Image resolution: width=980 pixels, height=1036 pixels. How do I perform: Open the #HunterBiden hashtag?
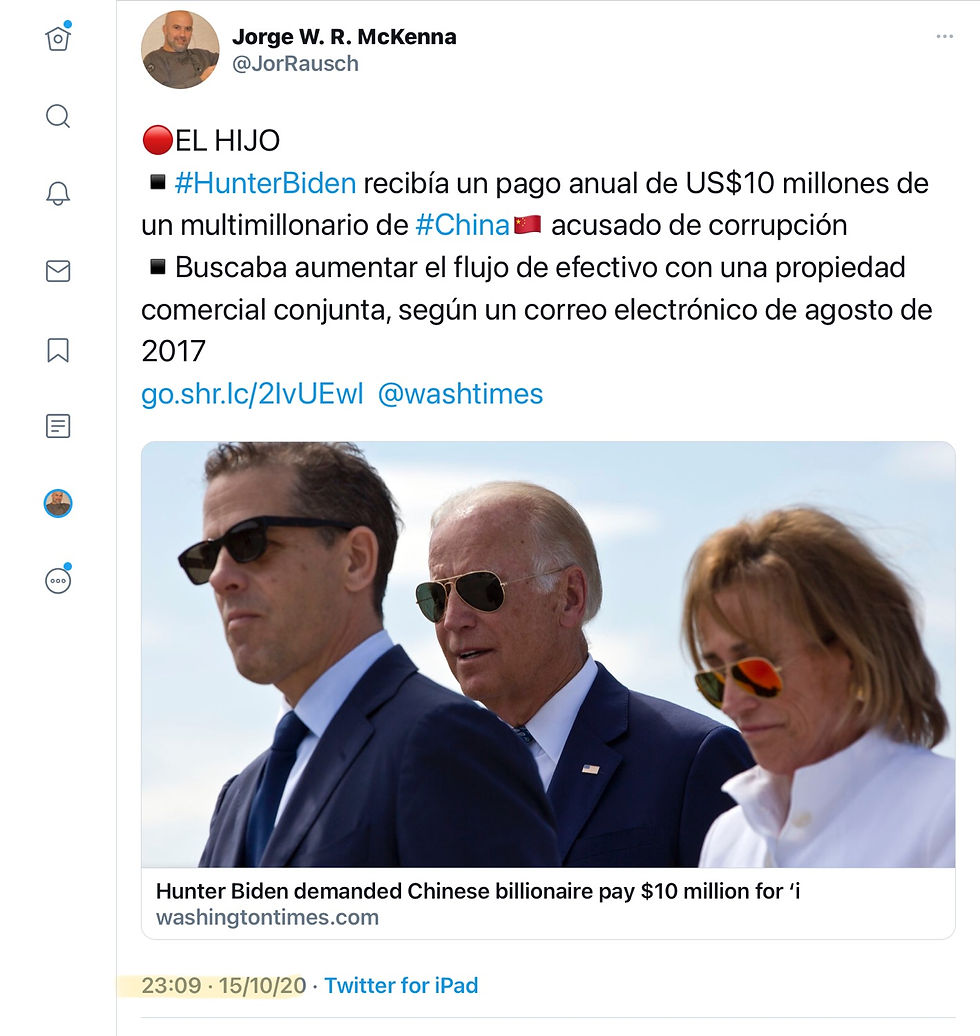(x=265, y=184)
